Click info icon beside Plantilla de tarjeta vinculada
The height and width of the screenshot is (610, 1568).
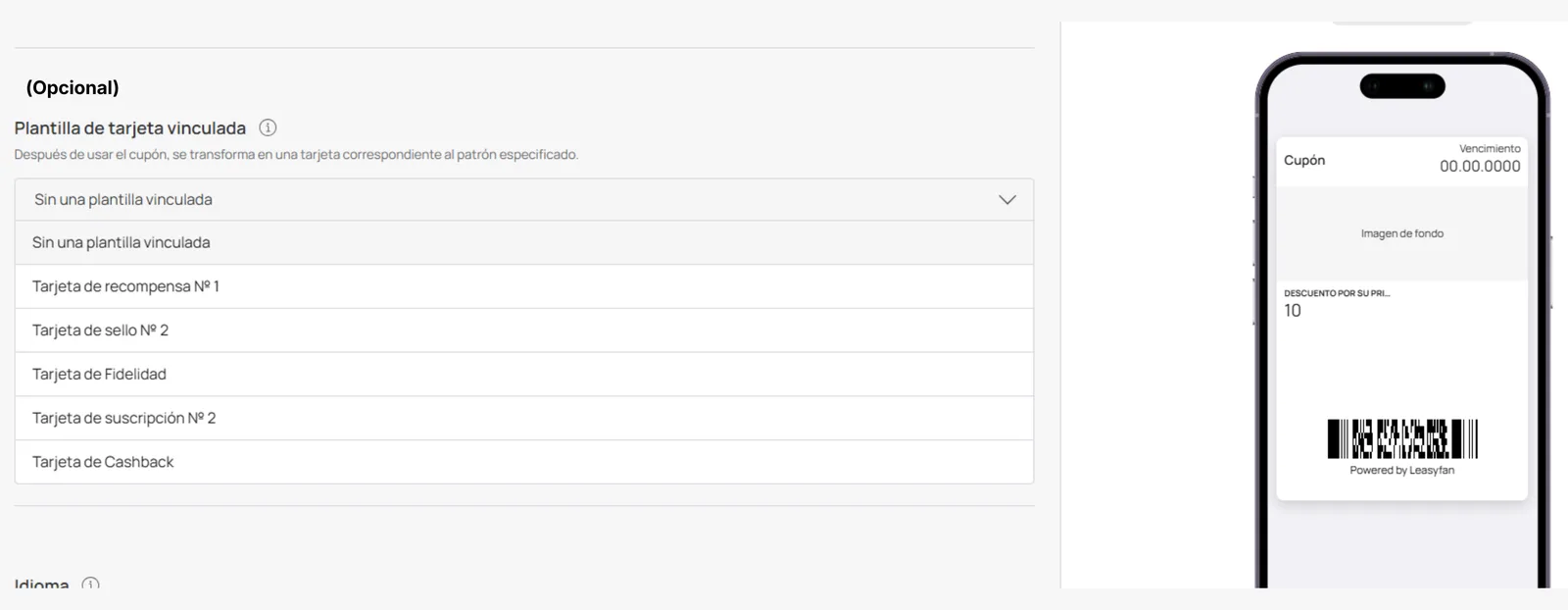tap(268, 127)
